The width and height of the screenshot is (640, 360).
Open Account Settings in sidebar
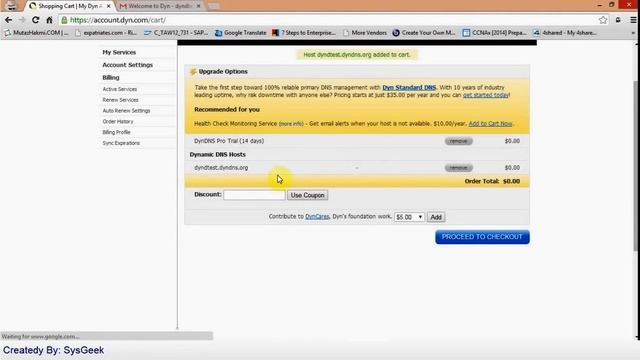coord(127,65)
